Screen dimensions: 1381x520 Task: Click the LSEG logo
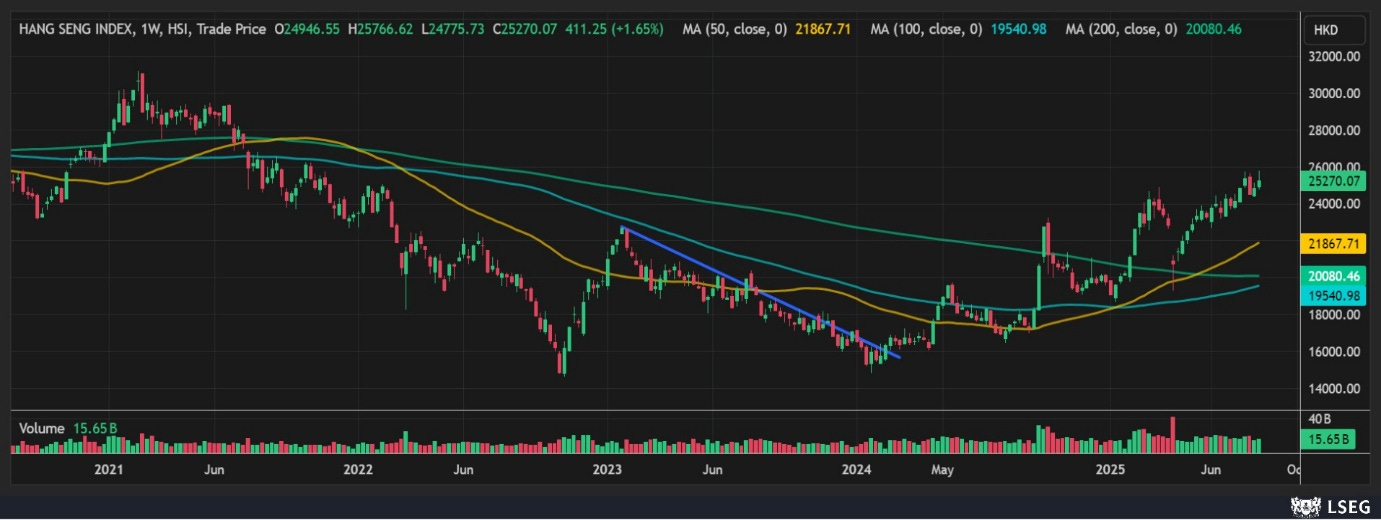coord(1330,506)
